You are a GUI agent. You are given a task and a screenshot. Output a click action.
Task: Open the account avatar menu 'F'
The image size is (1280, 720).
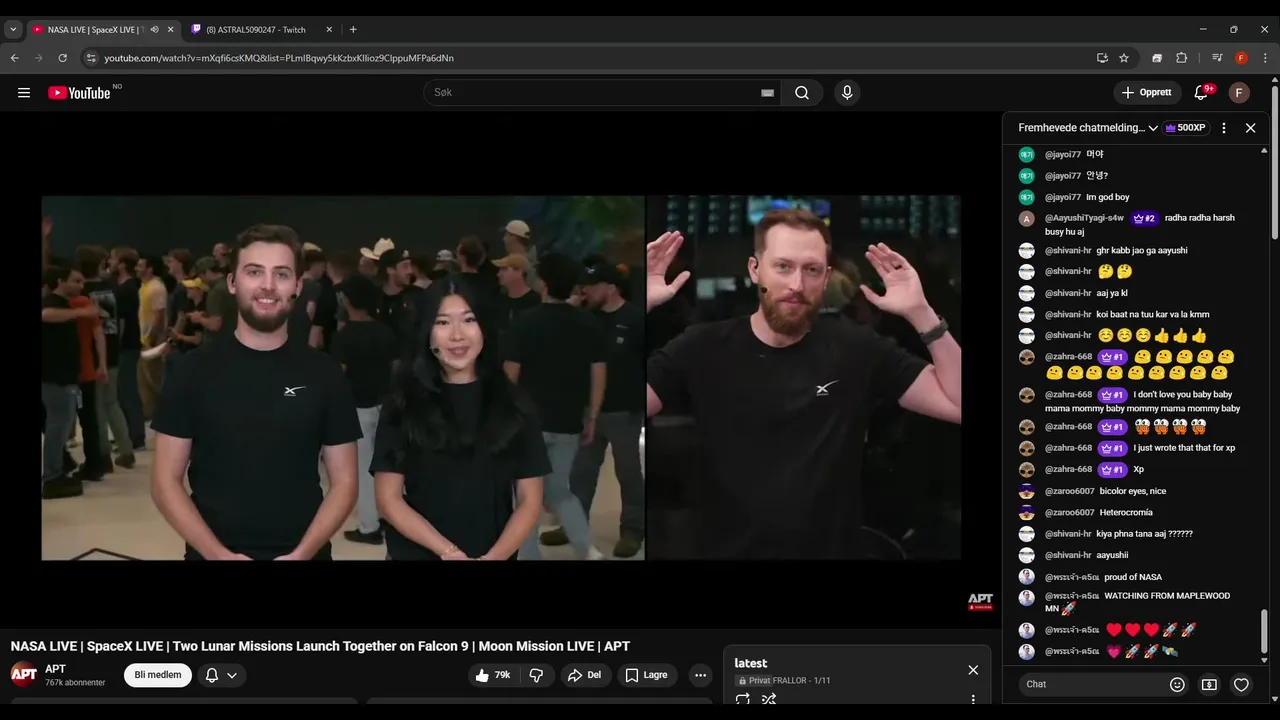1239,93
